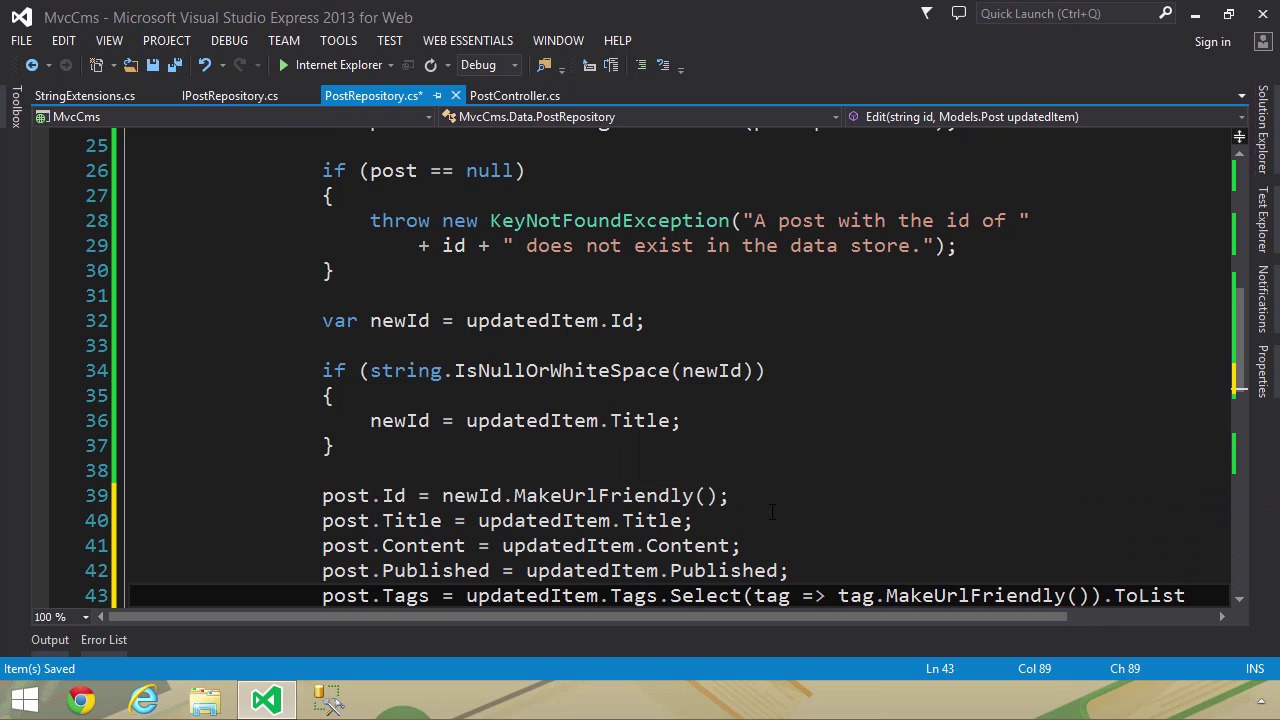Expand the Toolbox side panel
This screenshot has width=1280, height=720.
tap(15, 107)
